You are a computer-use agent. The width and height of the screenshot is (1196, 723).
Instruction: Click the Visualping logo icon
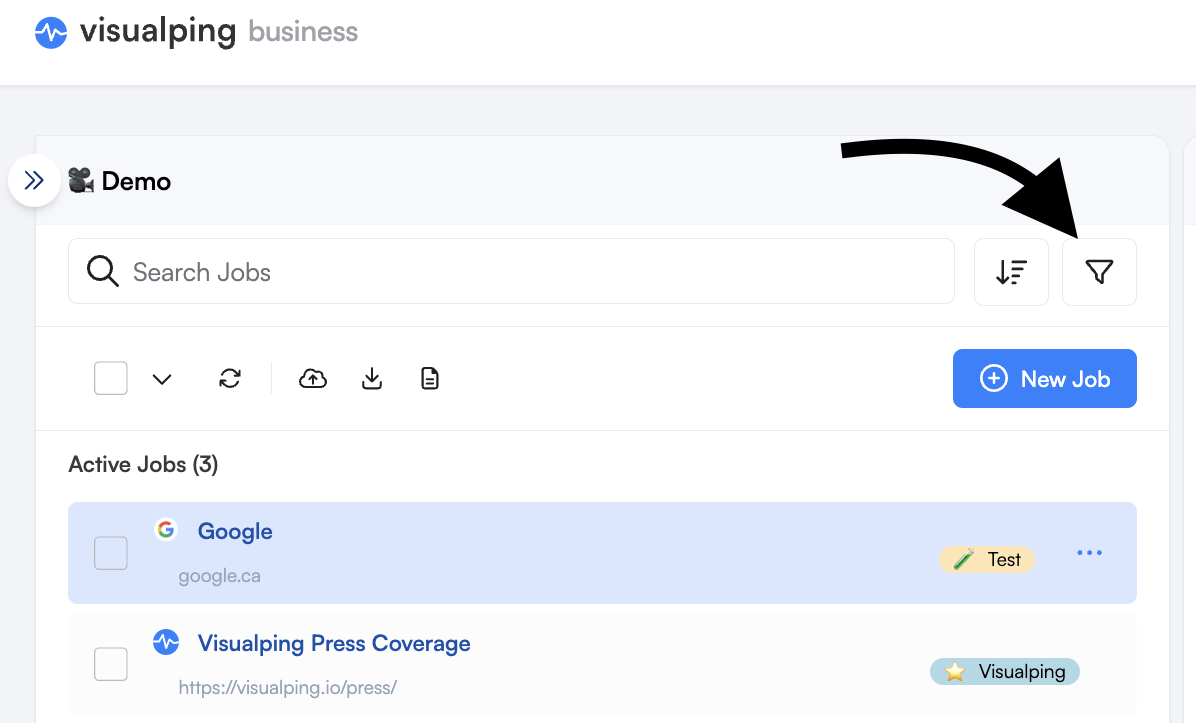(51, 33)
